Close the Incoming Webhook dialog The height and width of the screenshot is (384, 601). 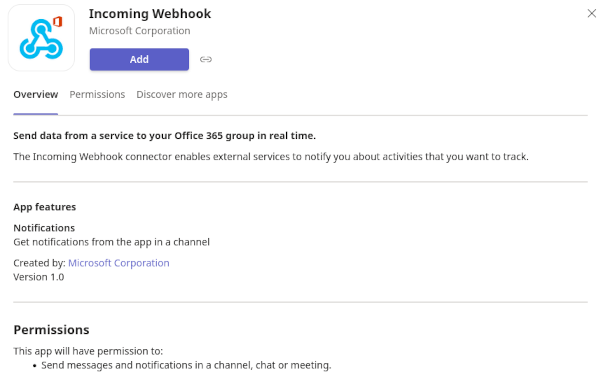591,13
